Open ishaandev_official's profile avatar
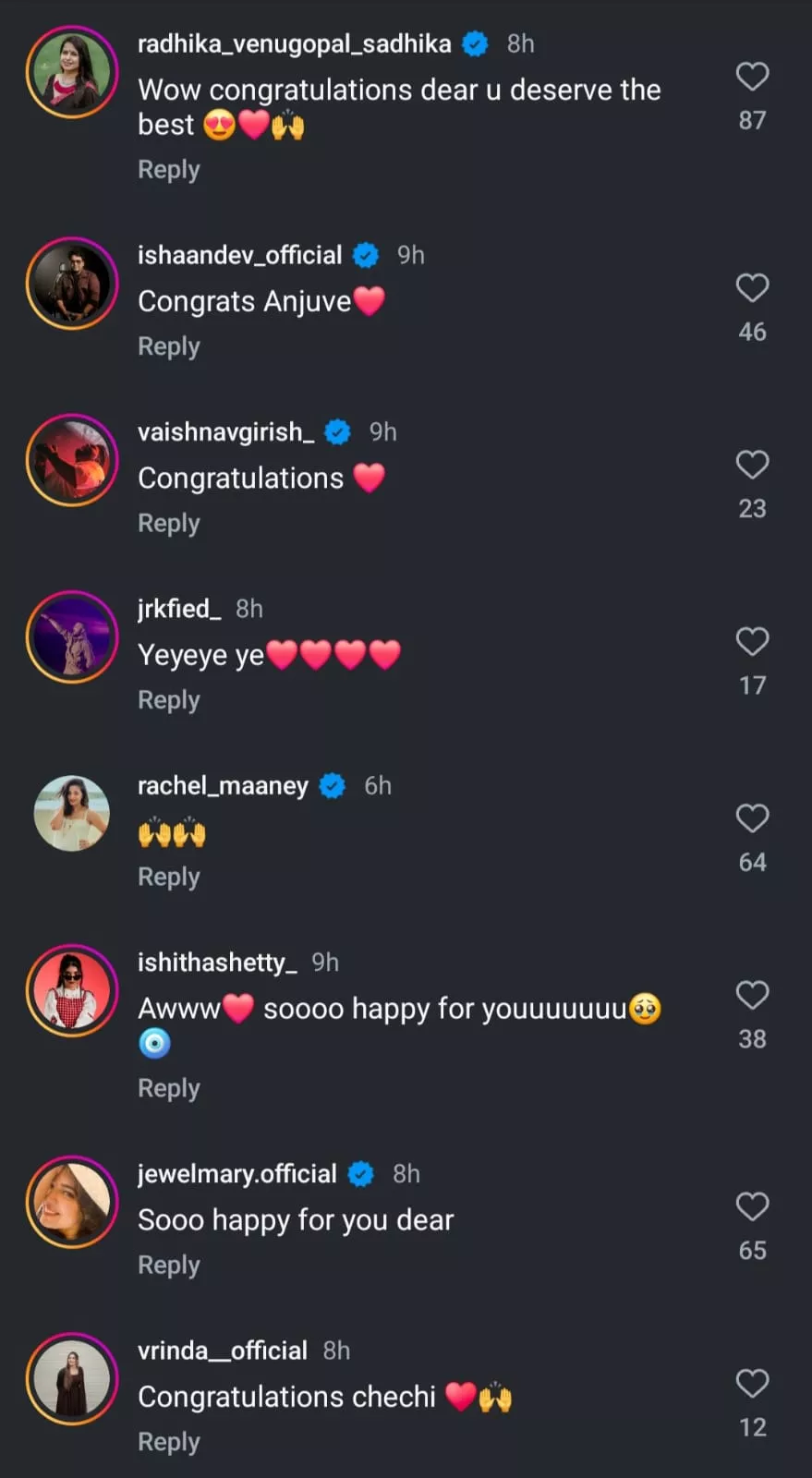This screenshot has height=1478, width=812. [72, 284]
